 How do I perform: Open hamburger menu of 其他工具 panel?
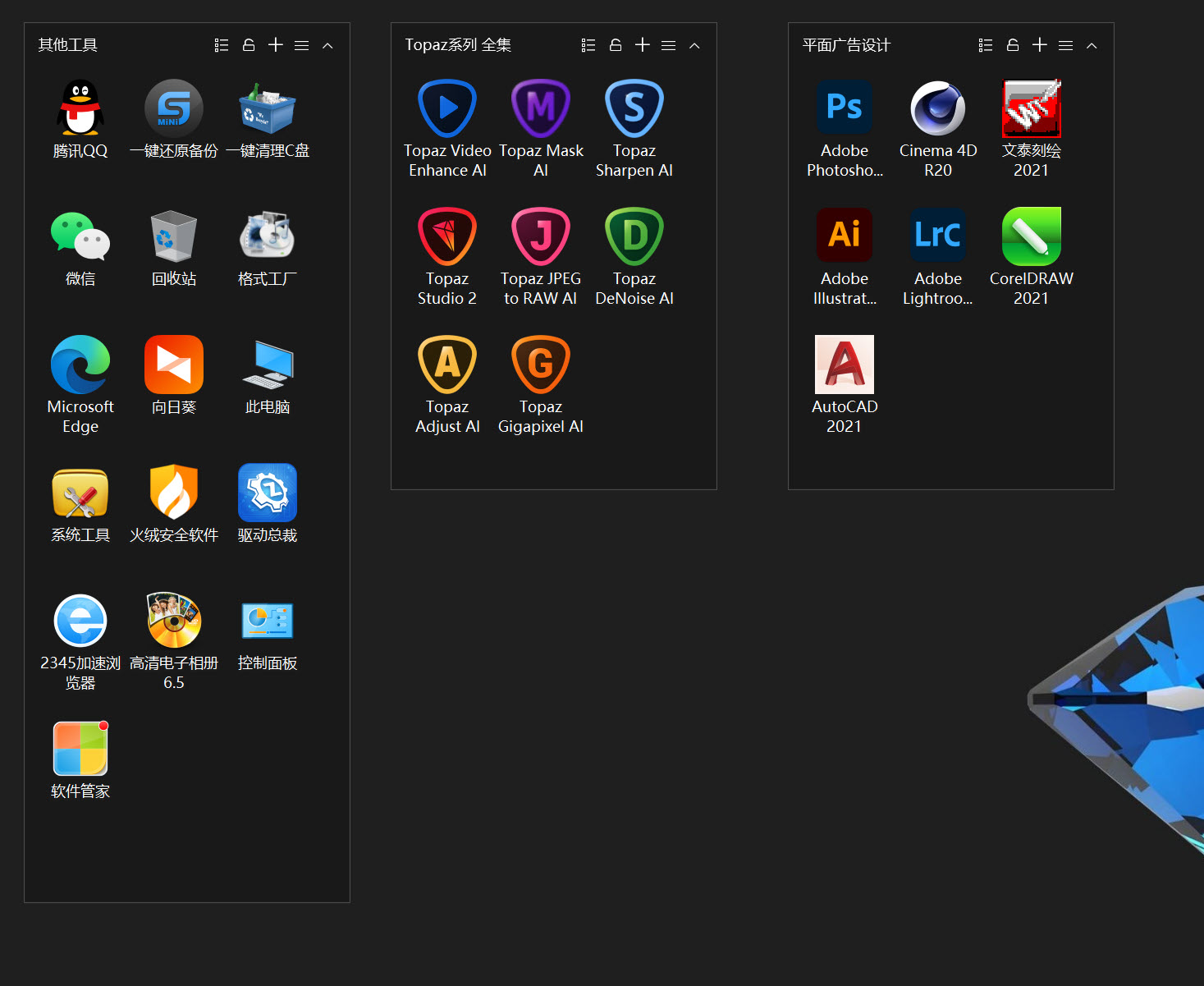click(x=302, y=45)
